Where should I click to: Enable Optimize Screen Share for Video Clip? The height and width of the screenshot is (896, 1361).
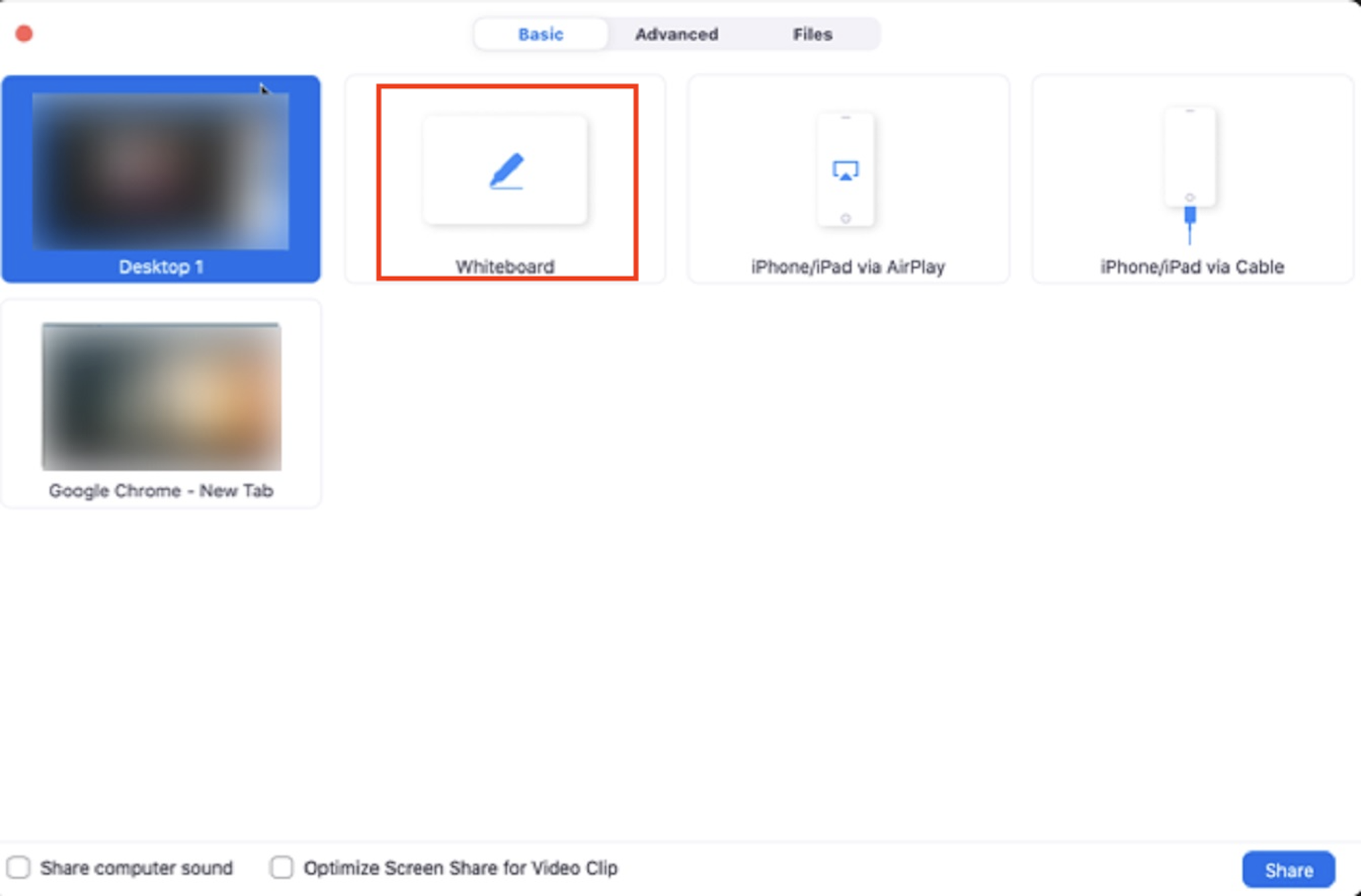coord(282,867)
